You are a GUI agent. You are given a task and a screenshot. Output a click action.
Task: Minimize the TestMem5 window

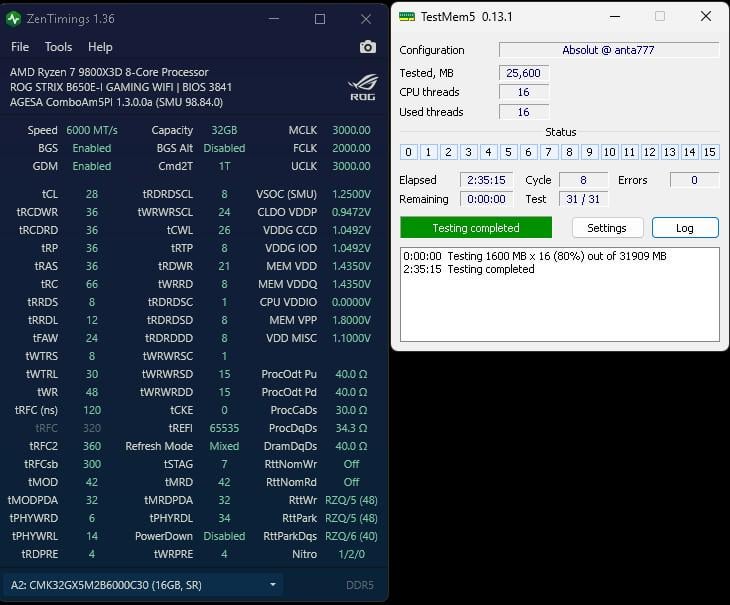(x=613, y=17)
